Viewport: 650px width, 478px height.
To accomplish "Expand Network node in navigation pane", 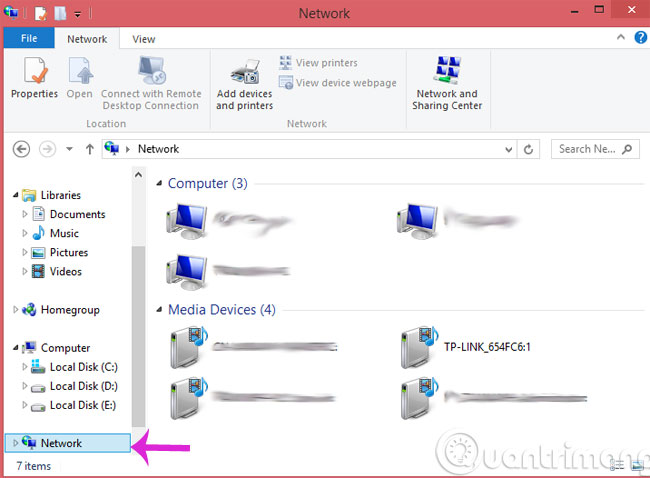I will pos(16,443).
